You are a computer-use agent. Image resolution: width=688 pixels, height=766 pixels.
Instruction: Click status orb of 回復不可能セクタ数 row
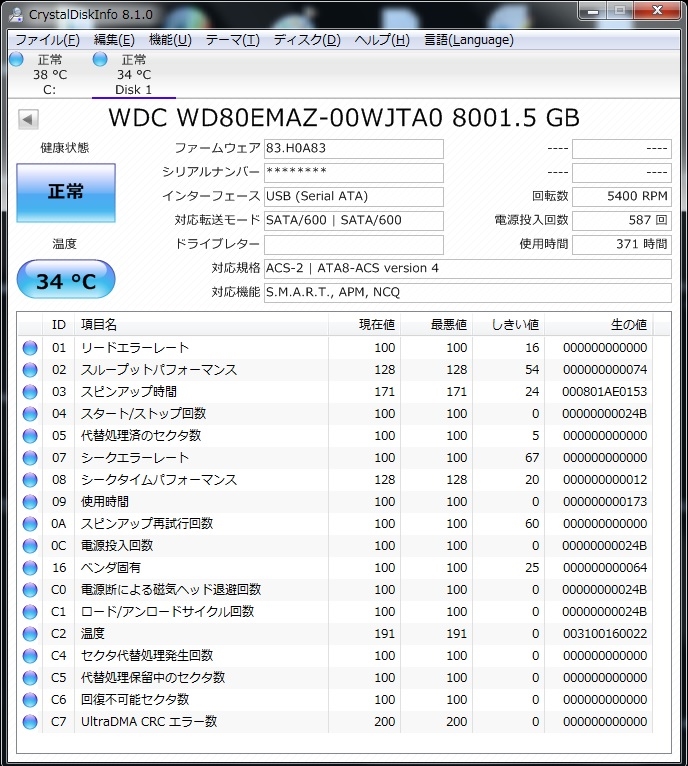click(30, 700)
